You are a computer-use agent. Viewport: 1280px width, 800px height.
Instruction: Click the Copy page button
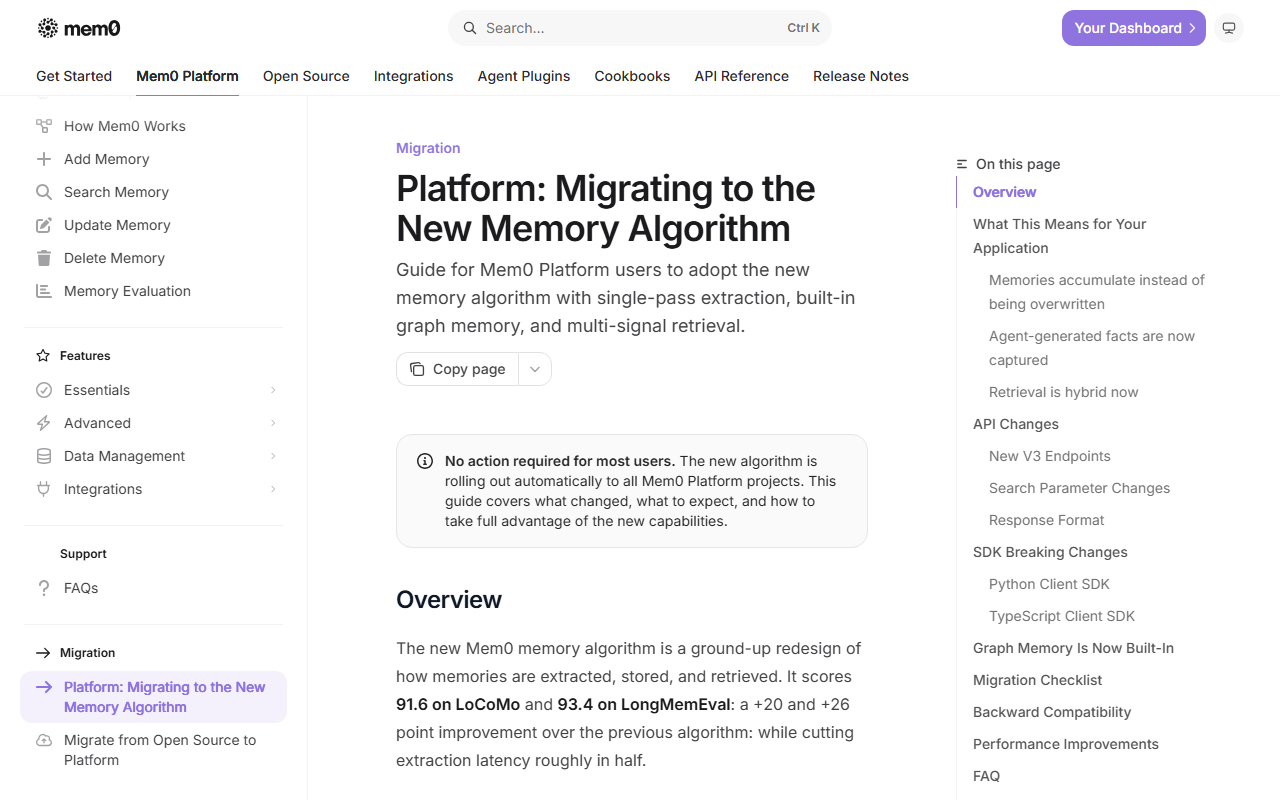(458, 369)
